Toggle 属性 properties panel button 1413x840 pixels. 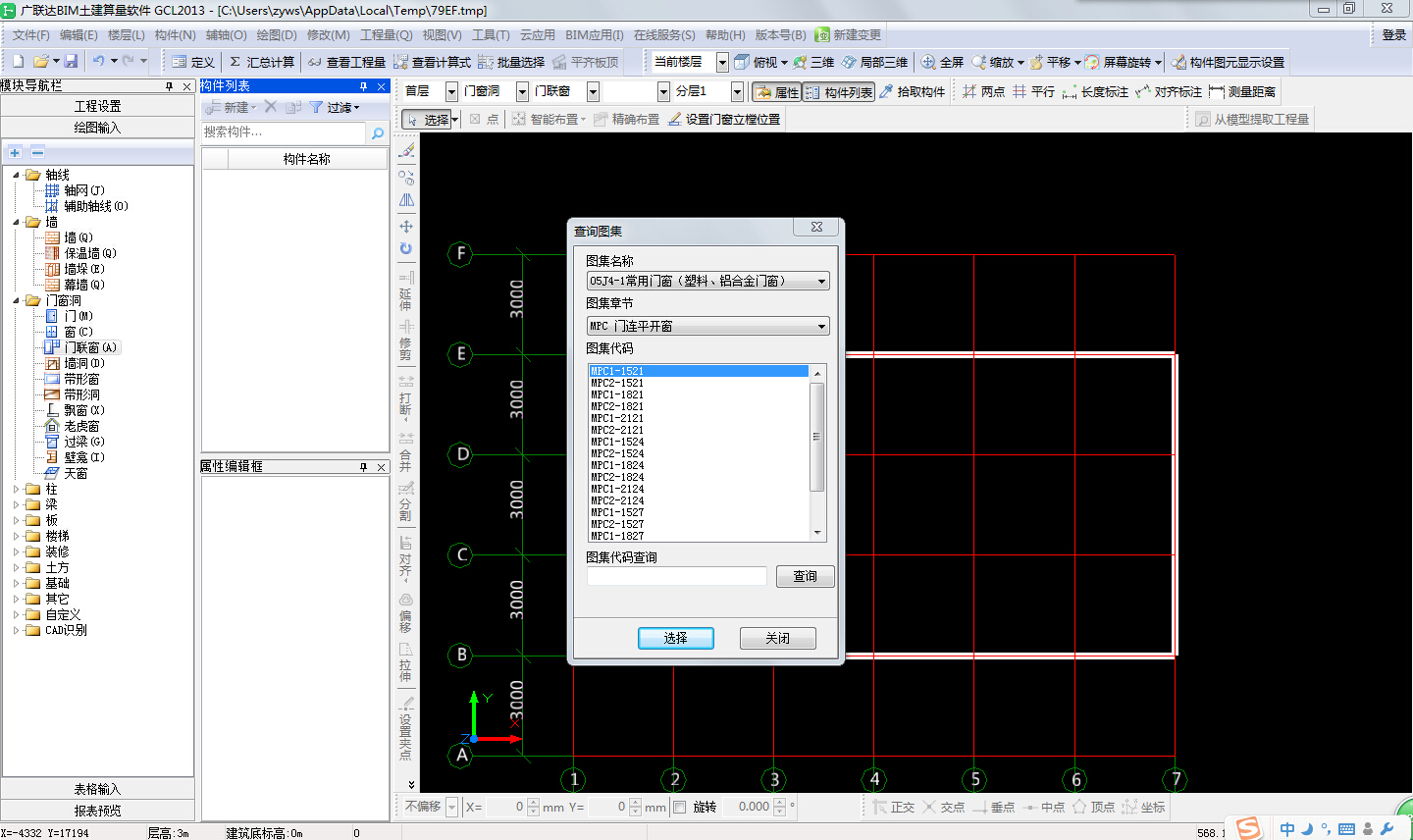pyautogui.click(x=776, y=91)
